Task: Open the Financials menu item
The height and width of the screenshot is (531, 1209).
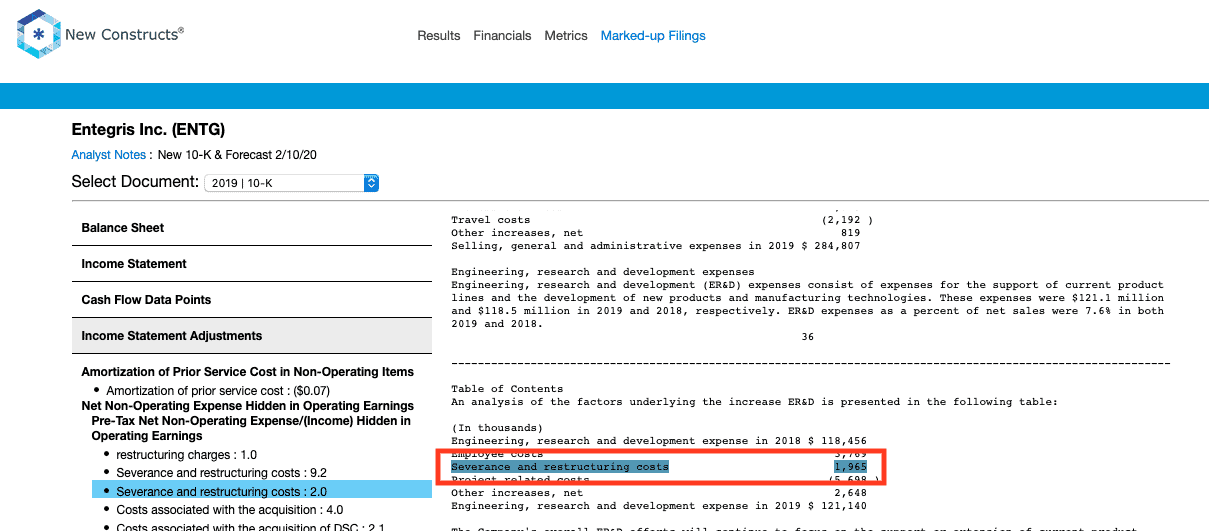Action: [502, 36]
